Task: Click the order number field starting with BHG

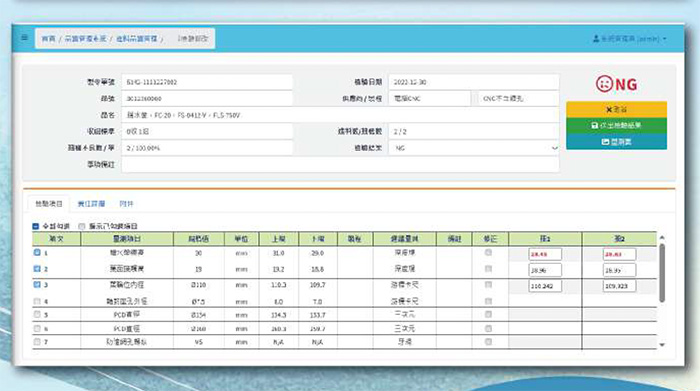Action: coord(207,82)
